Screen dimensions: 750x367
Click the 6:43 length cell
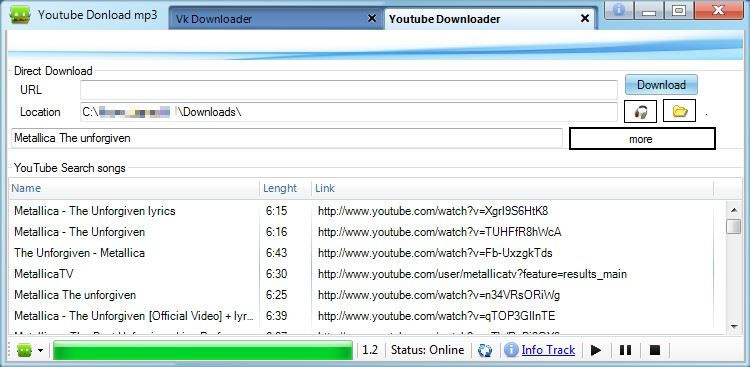276,253
